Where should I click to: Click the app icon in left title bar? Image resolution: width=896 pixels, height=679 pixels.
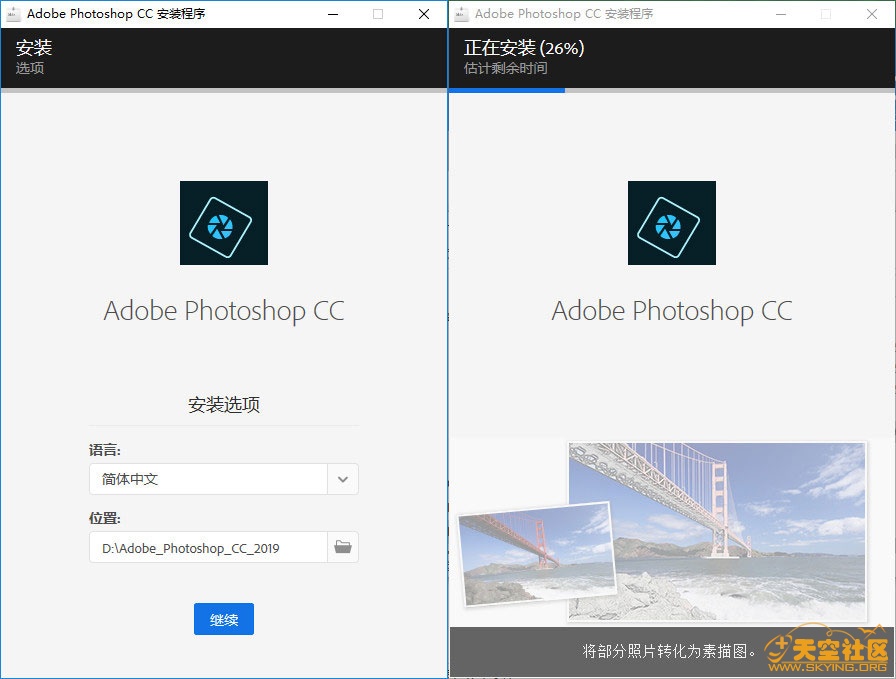(14, 14)
